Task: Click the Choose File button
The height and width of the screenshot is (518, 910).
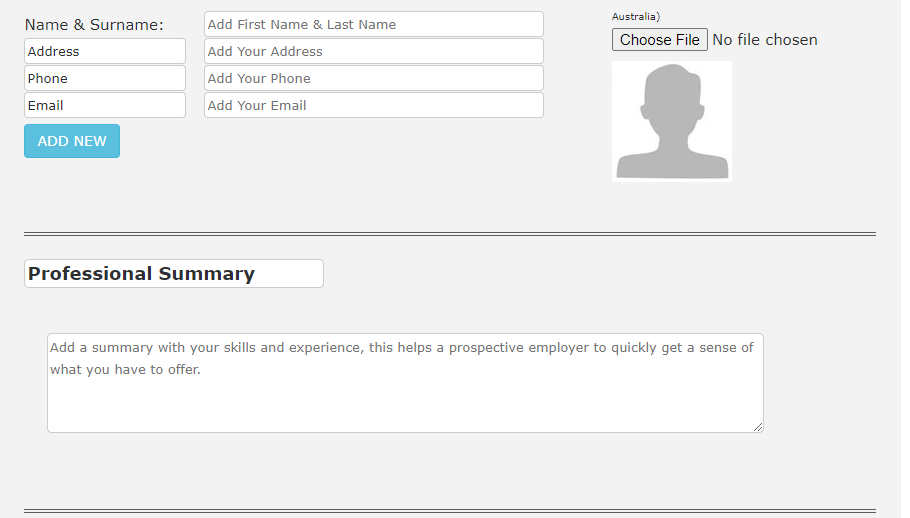Action: (660, 40)
